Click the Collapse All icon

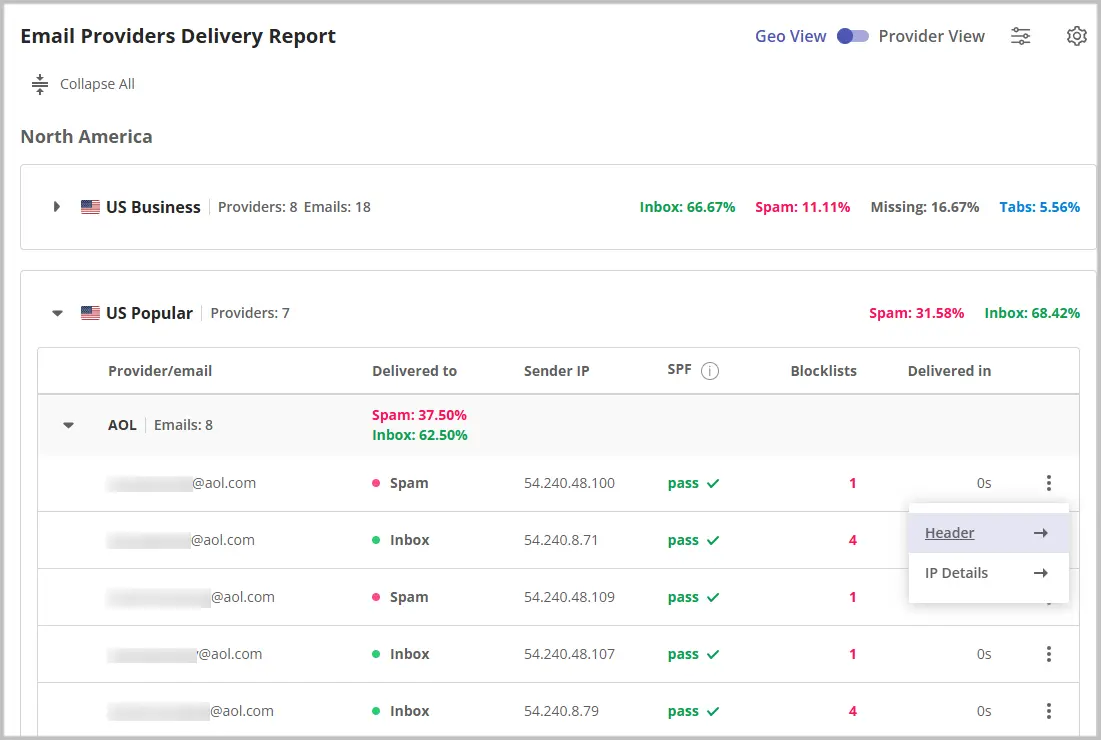[x=40, y=84]
